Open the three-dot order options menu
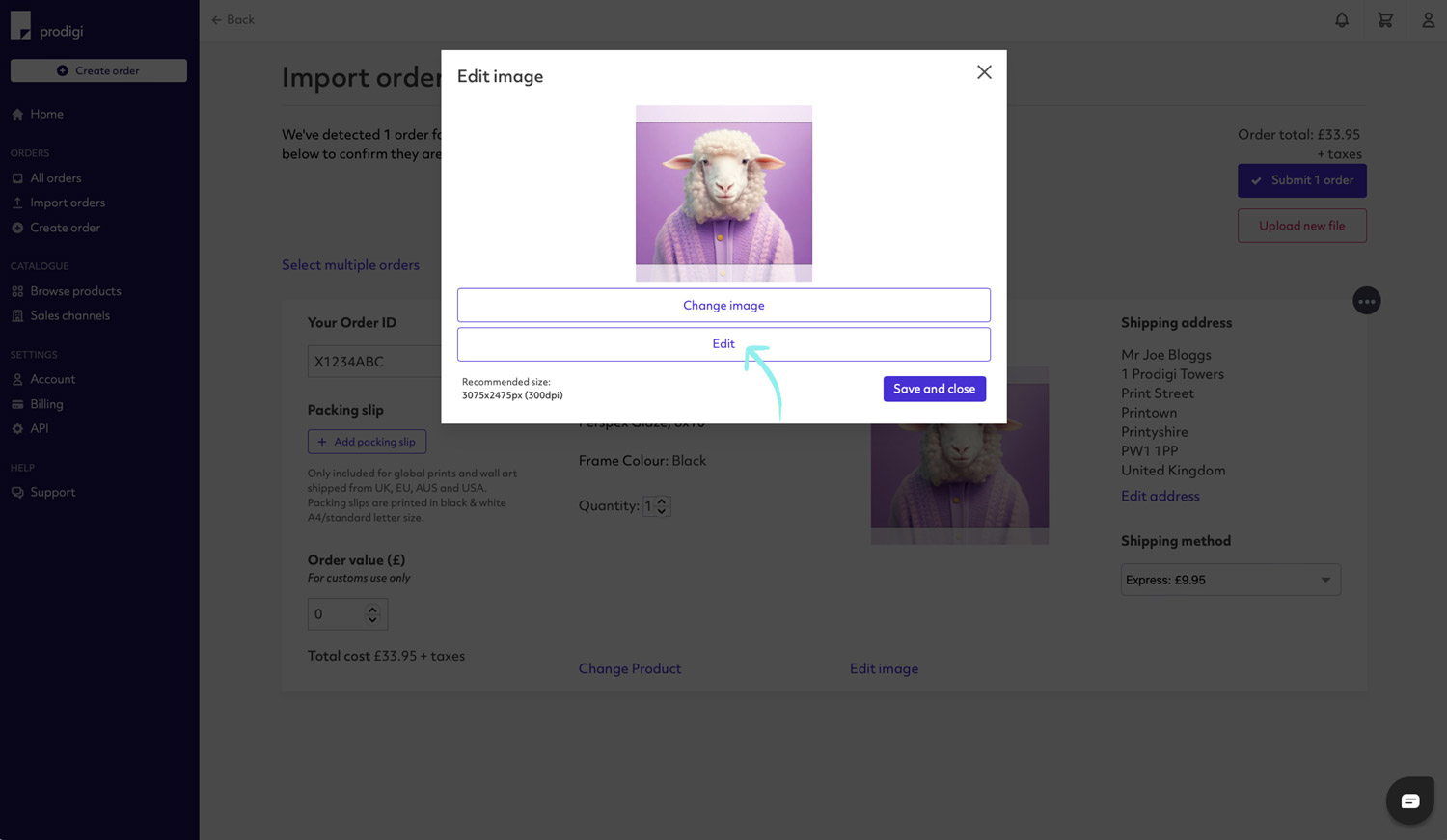 [x=1367, y=300]
